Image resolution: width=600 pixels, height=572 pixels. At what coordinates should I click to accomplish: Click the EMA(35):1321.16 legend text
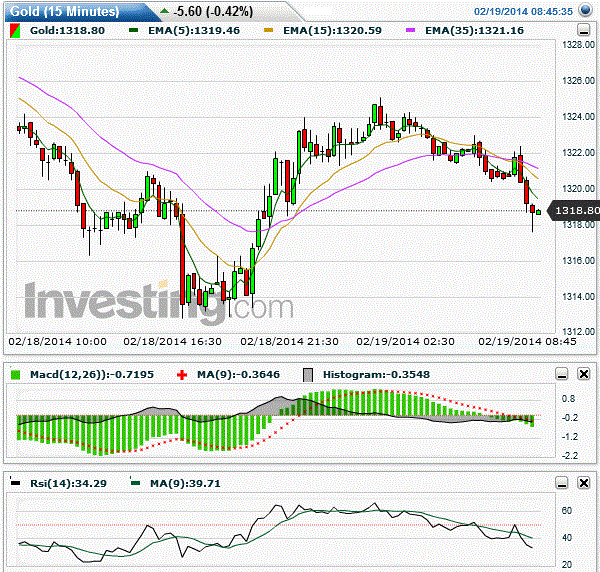point(474,31)
